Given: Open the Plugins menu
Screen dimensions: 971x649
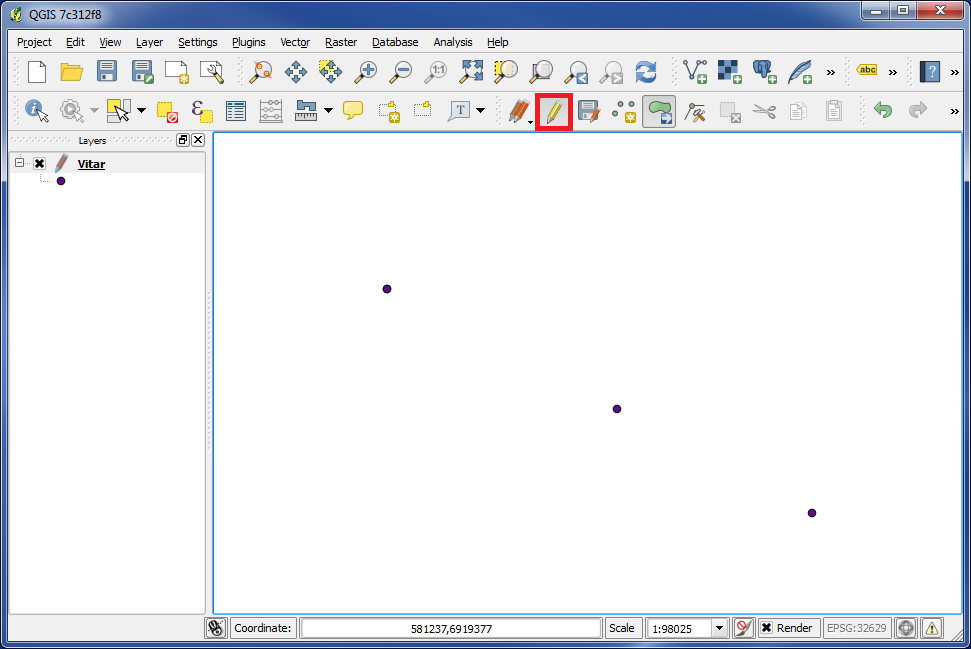Looking at the screenshot, I should pyautogui.click(x=248, y=42).
